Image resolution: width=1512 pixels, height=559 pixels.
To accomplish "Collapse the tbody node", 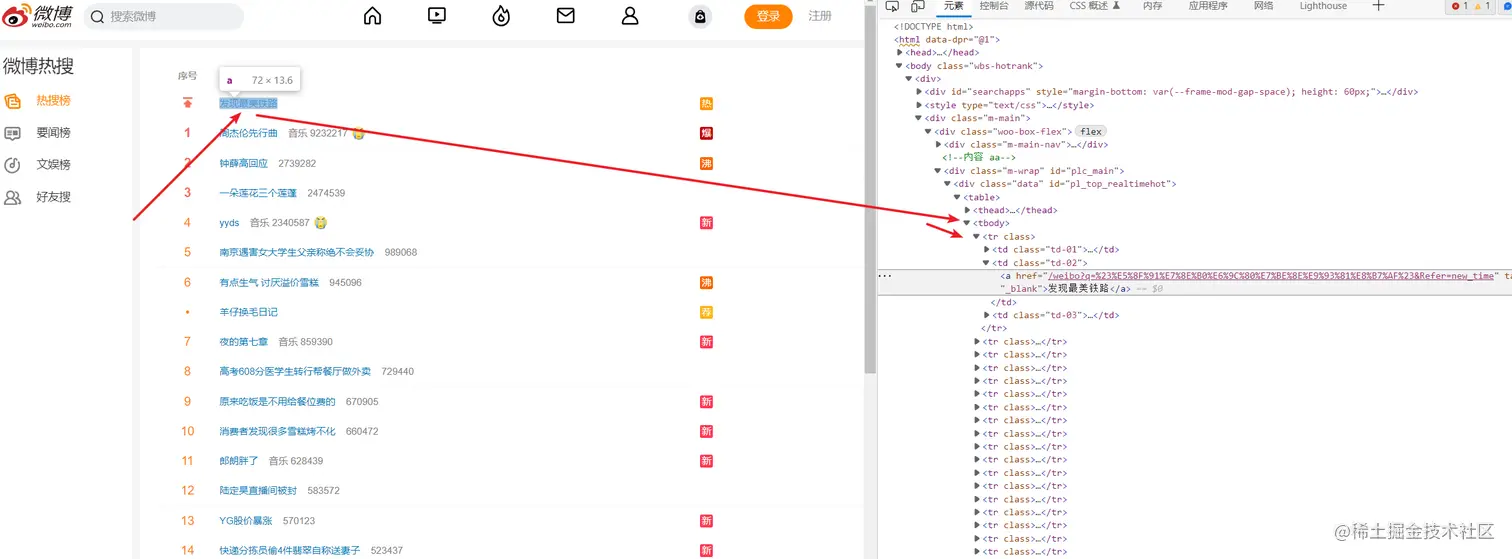I will tap(967, 223).
